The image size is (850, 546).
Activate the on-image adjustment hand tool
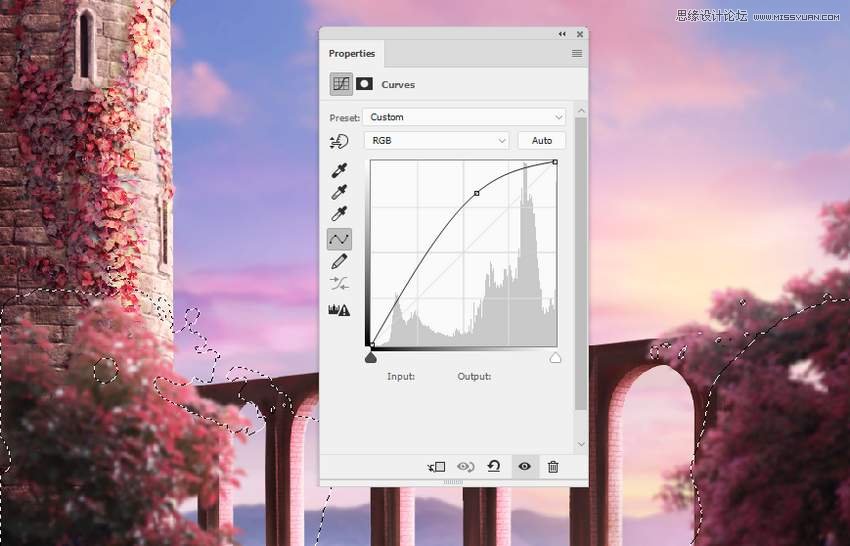[339, 142]
